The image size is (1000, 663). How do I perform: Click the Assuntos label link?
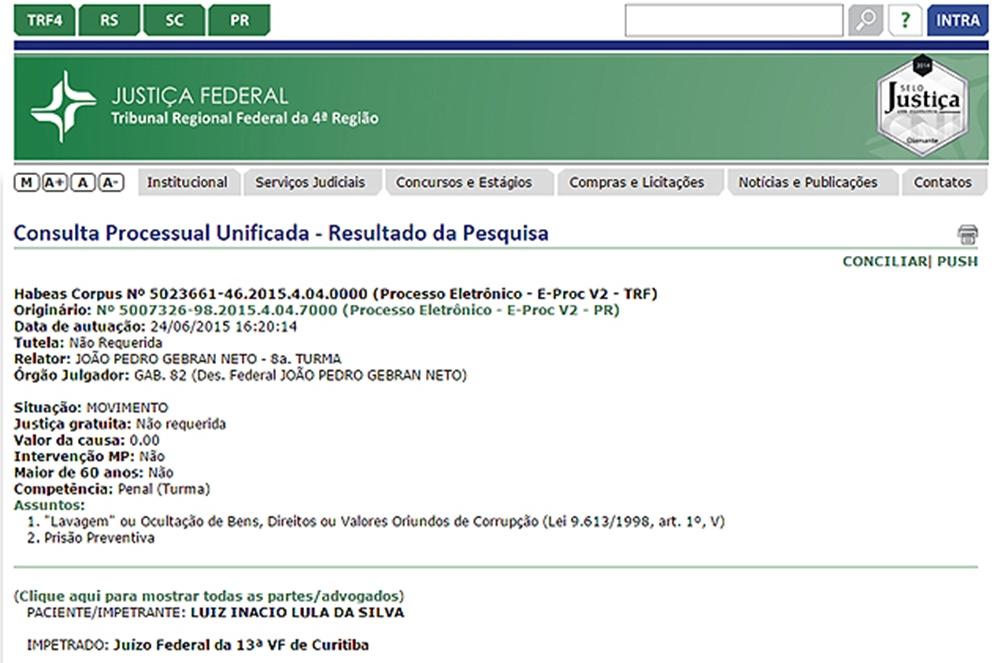[49, 506]
